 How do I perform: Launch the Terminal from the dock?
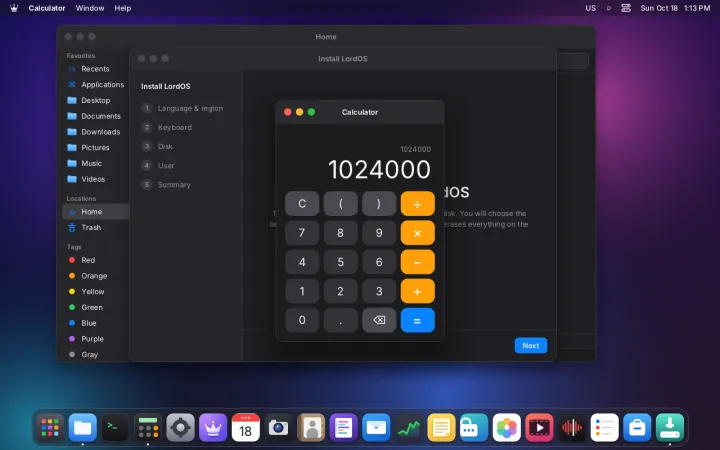click(115, 428)
